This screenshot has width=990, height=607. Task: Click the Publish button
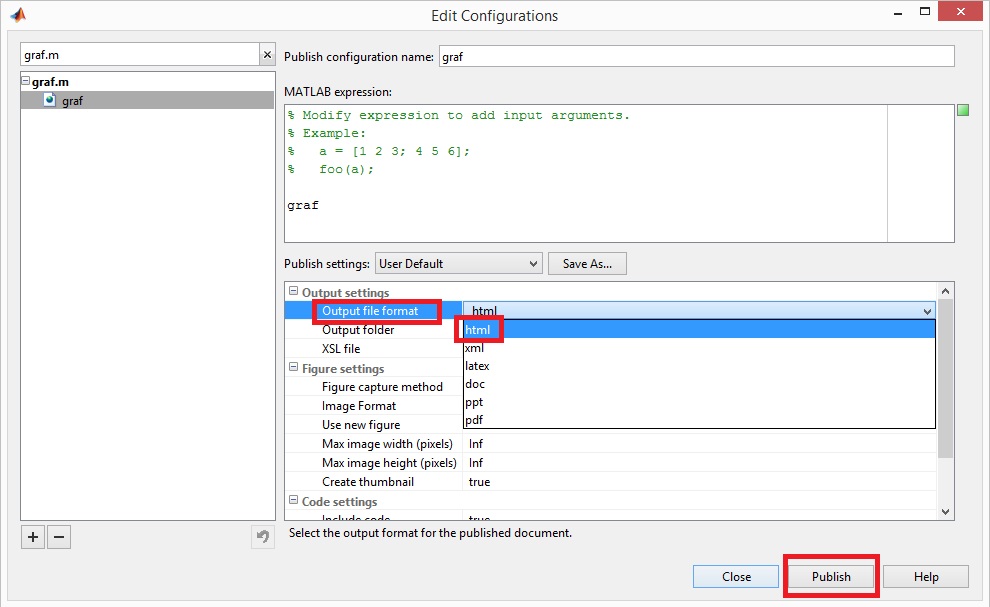pos(831,577)
